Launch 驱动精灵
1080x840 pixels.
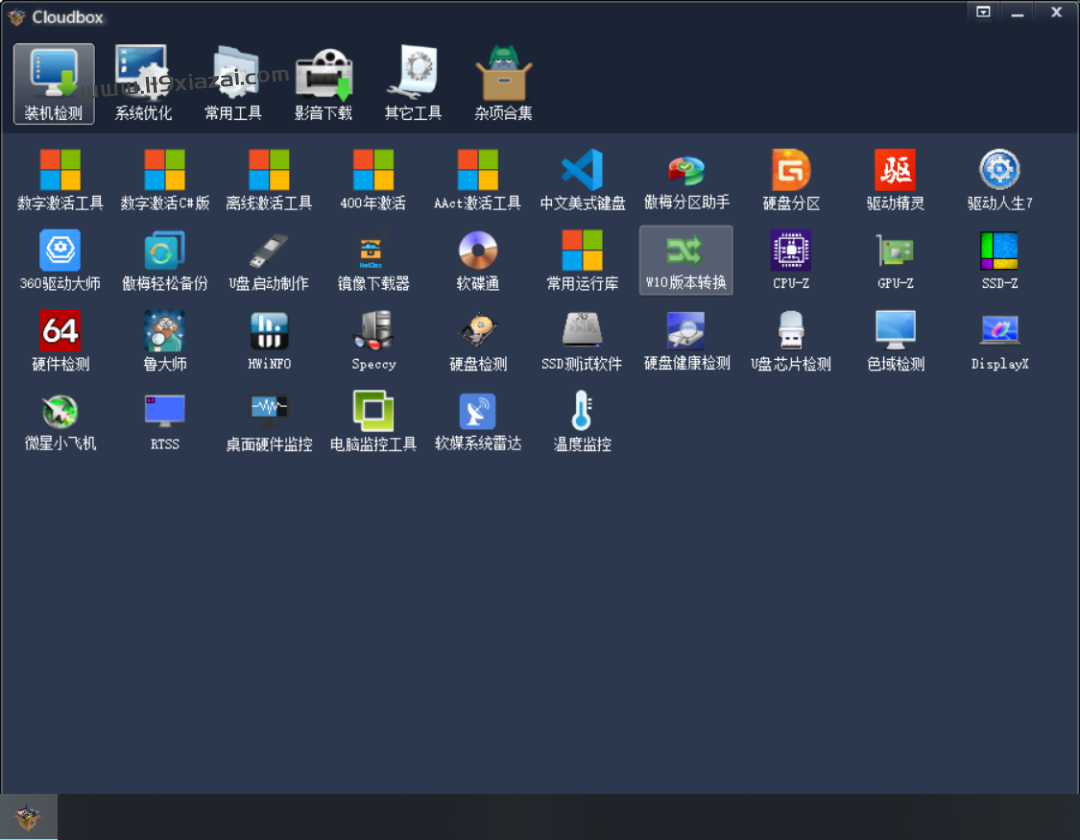[895, 180]
